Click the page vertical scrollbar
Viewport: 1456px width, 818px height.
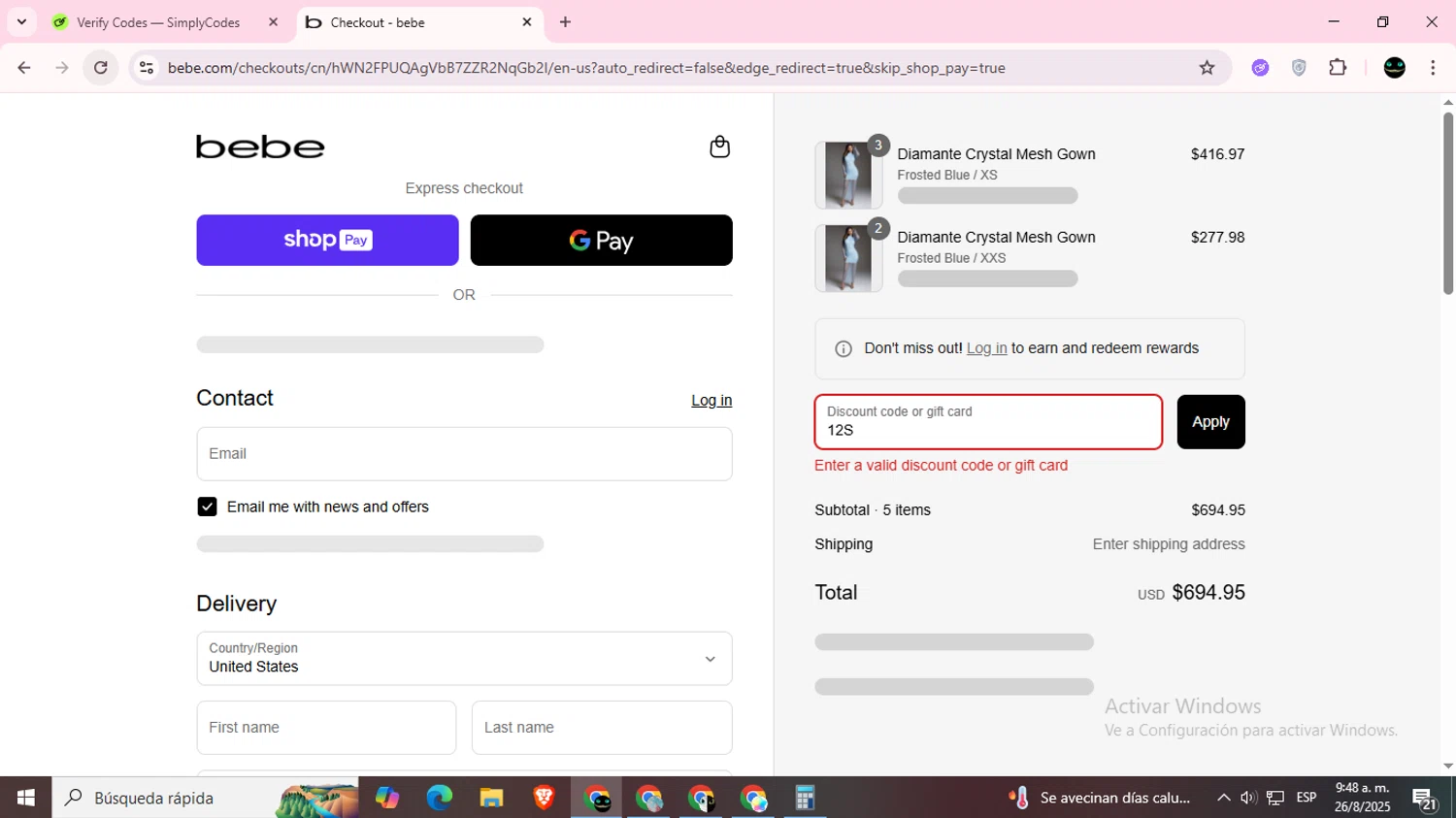click(x=1447, y=204)
